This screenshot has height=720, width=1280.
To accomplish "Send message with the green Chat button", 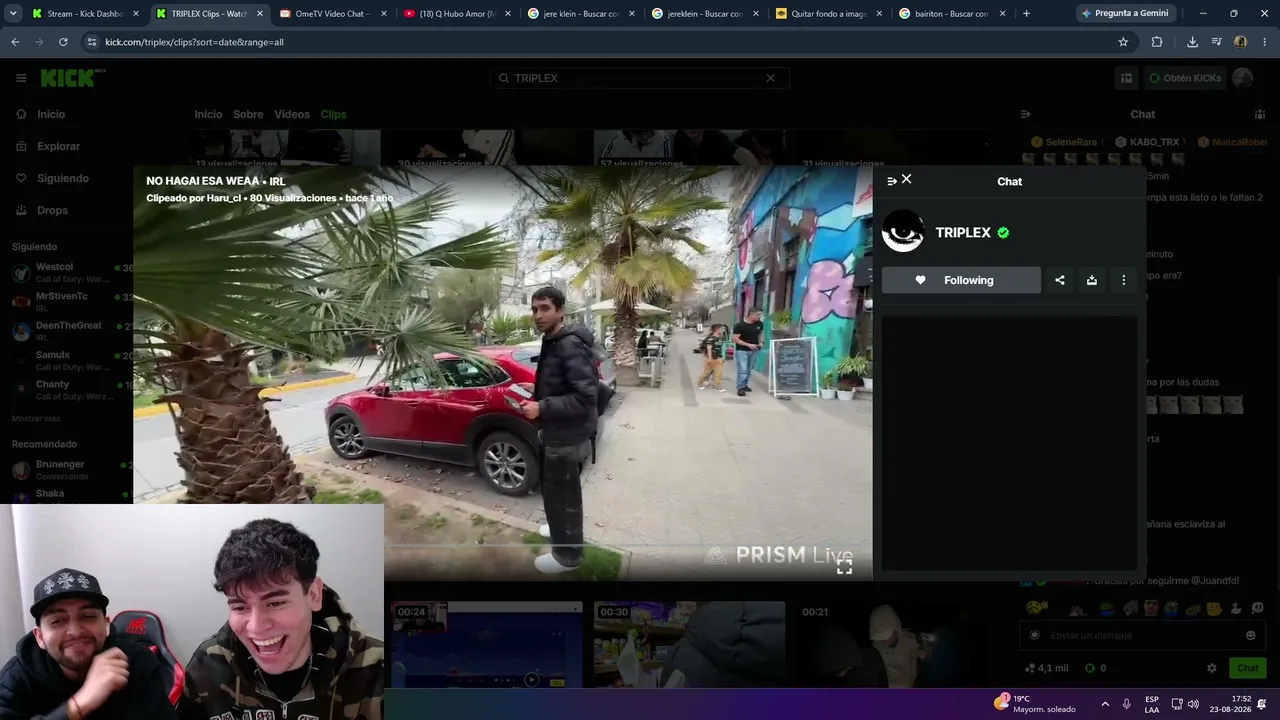I will click(x=1248, y=668).
